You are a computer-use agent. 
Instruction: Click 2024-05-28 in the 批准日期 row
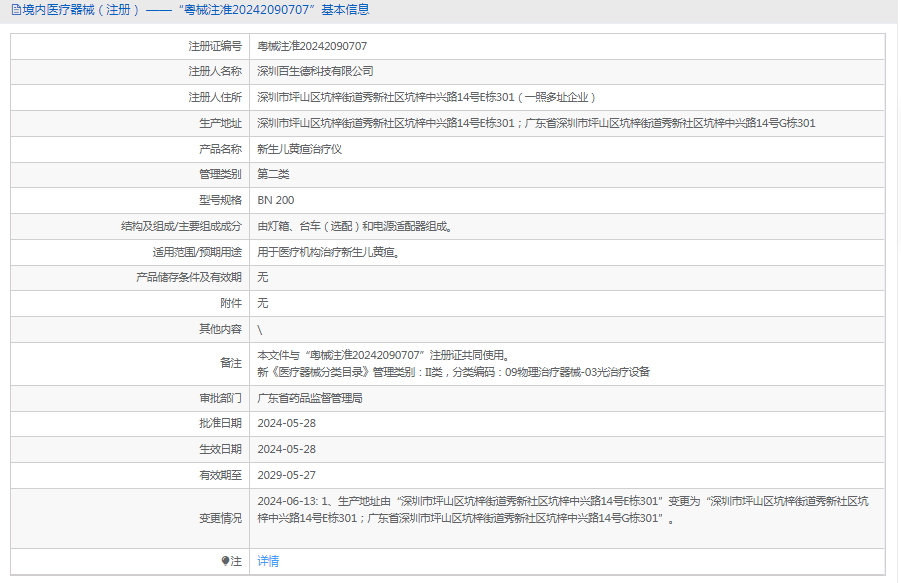coord(286,423)
